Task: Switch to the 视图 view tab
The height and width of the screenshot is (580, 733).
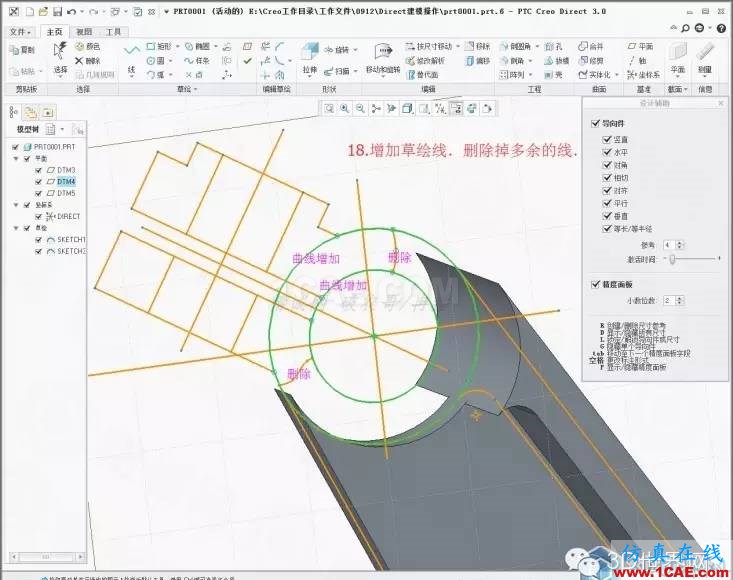Action: [84, 32]
